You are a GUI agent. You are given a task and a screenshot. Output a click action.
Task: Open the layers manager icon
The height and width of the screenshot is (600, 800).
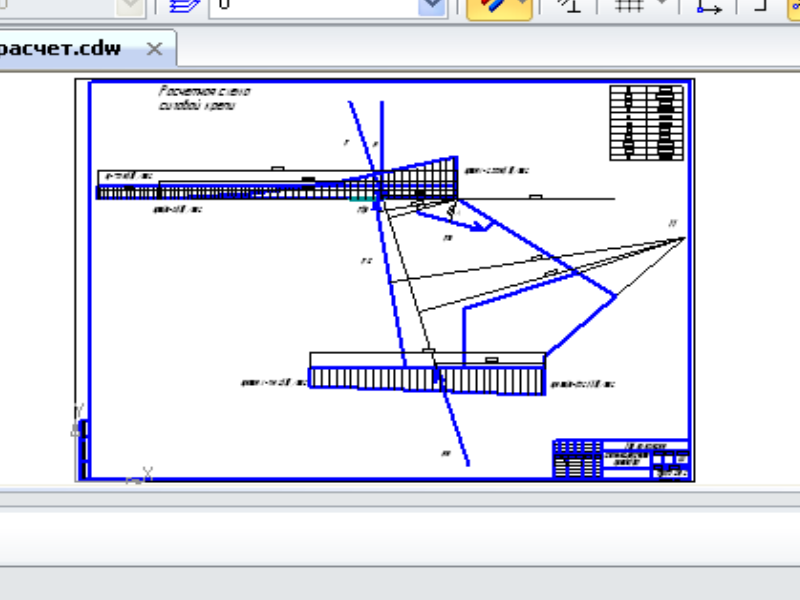[184, 6]
